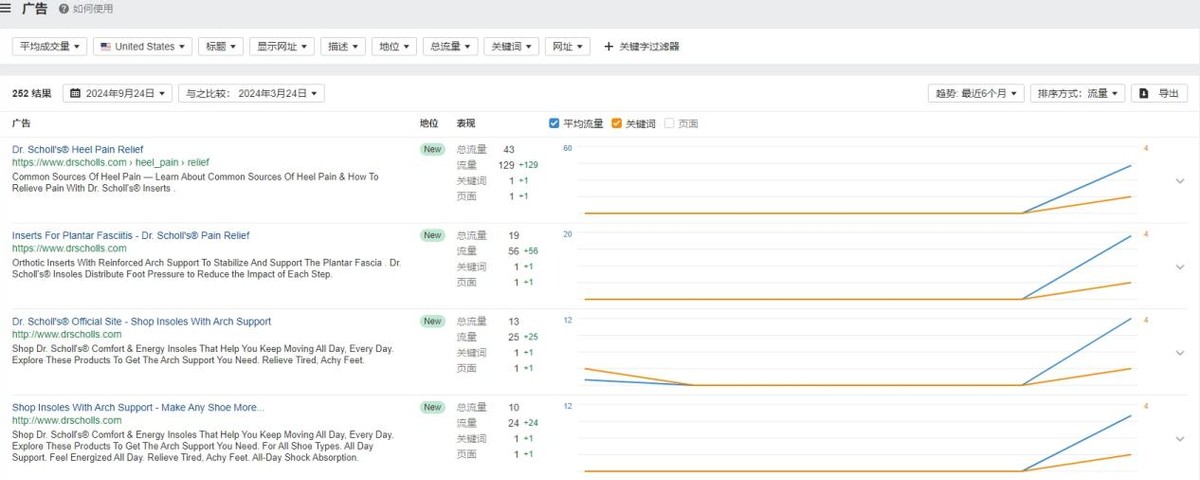The height and width of the screenshot is (480, 1200).
Task: Expand the Official Site ad row chevron
Action: (1181, 353)
